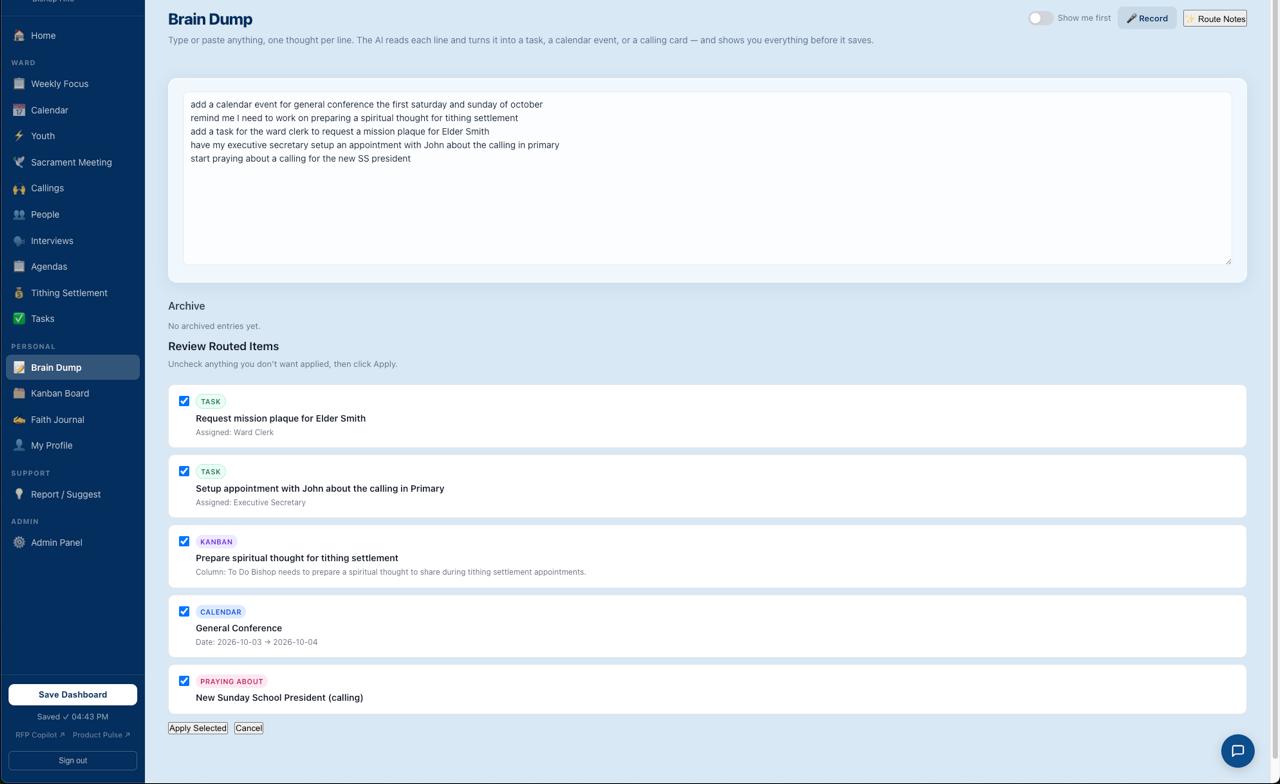Navigate to Kanban Board
This screenshot has width=1280, height=784.
coord(73,393)
